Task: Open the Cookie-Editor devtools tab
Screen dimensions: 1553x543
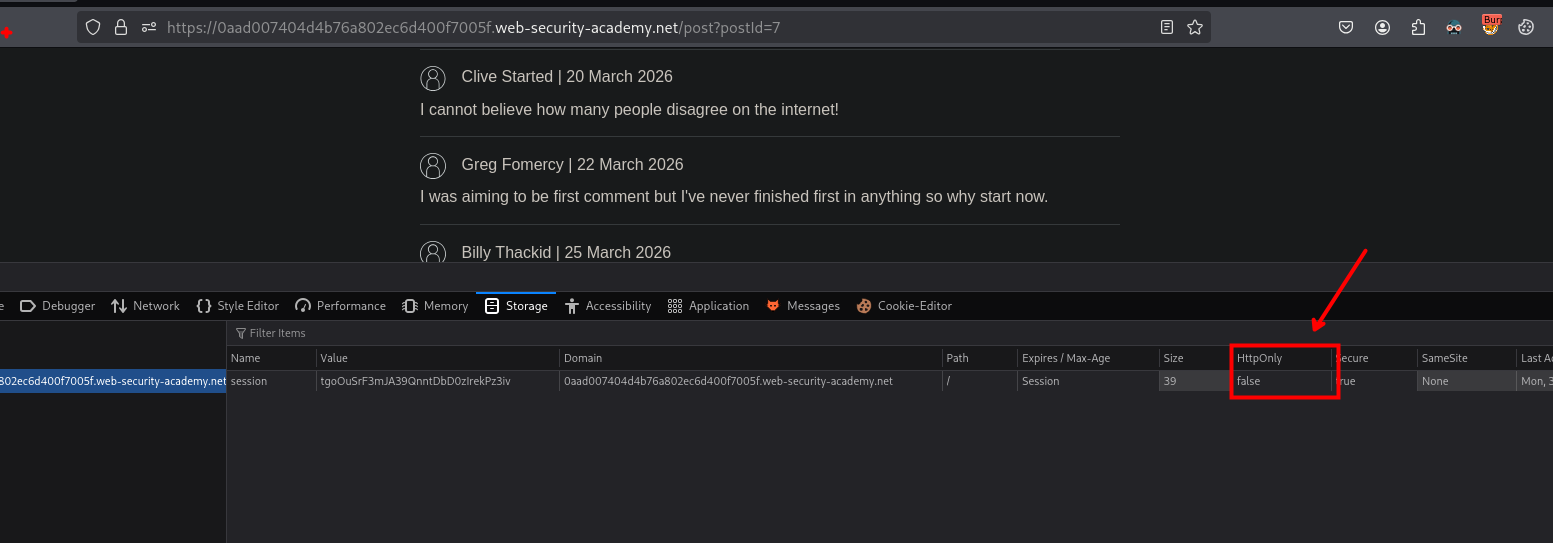Action: point(904,306)
